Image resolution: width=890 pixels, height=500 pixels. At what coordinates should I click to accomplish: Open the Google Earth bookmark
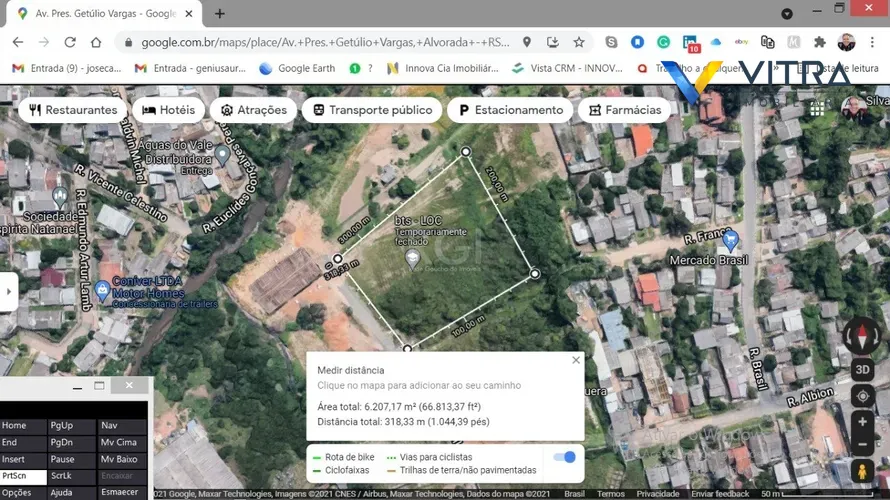coord(297,68)
